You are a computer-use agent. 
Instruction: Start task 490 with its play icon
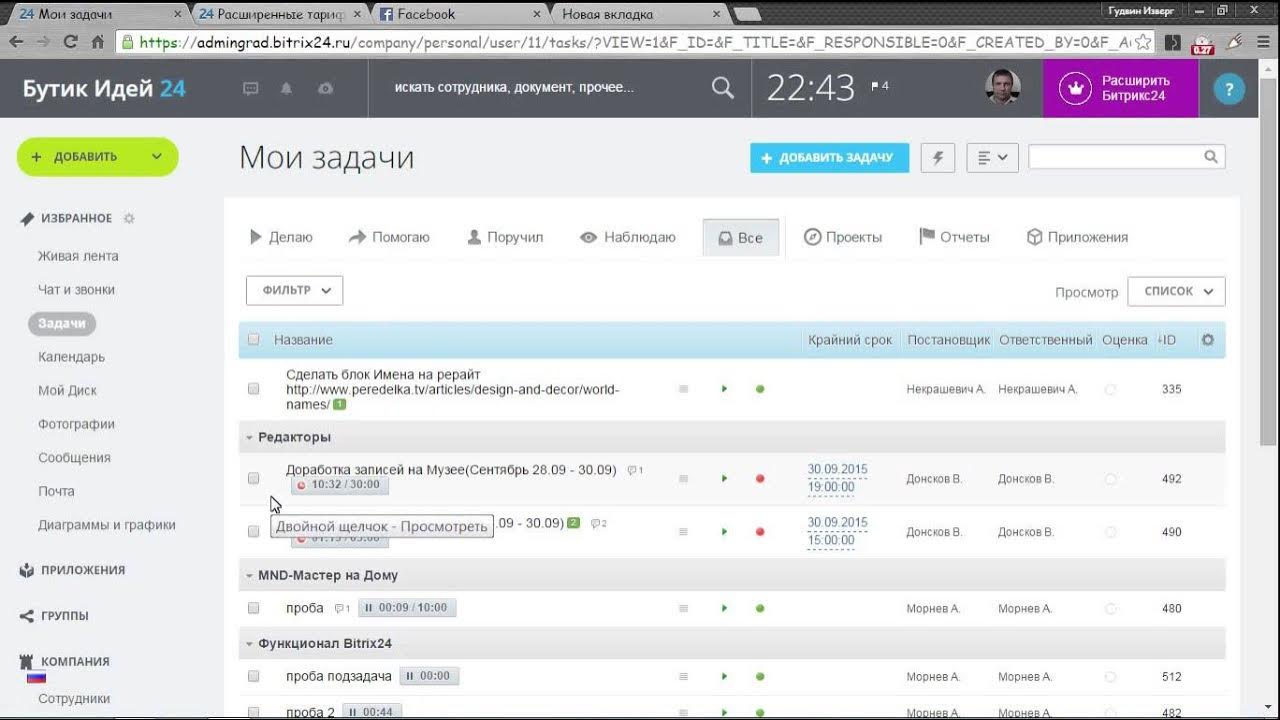point(724,532)
